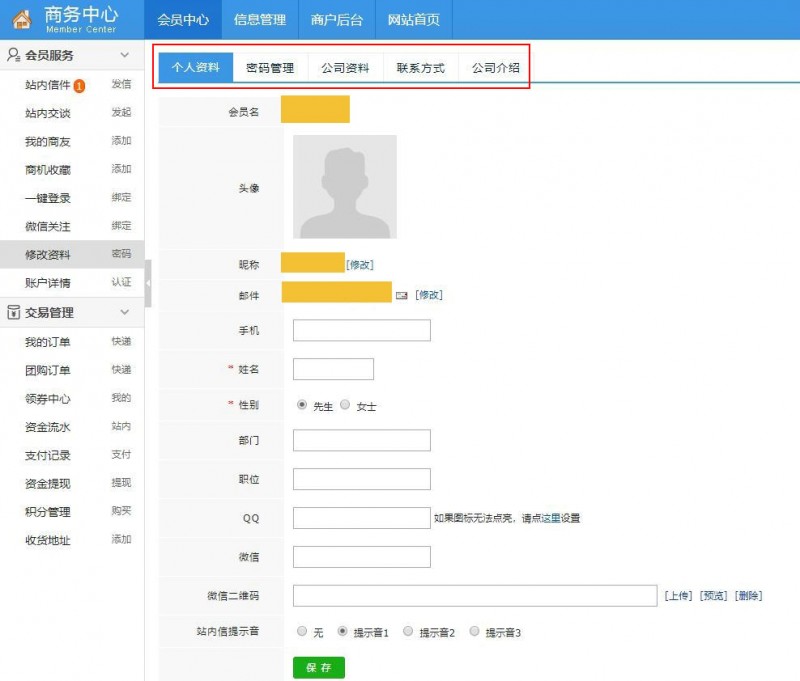The image size is (800, 681).
Task: Click the QQ input field
Action: [362, 518]
